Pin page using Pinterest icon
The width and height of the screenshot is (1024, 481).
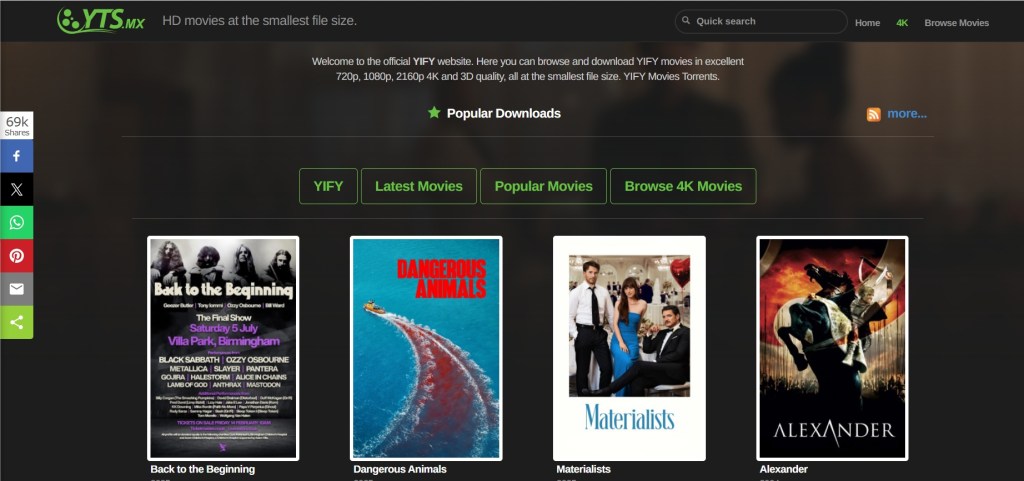(17, 255)
